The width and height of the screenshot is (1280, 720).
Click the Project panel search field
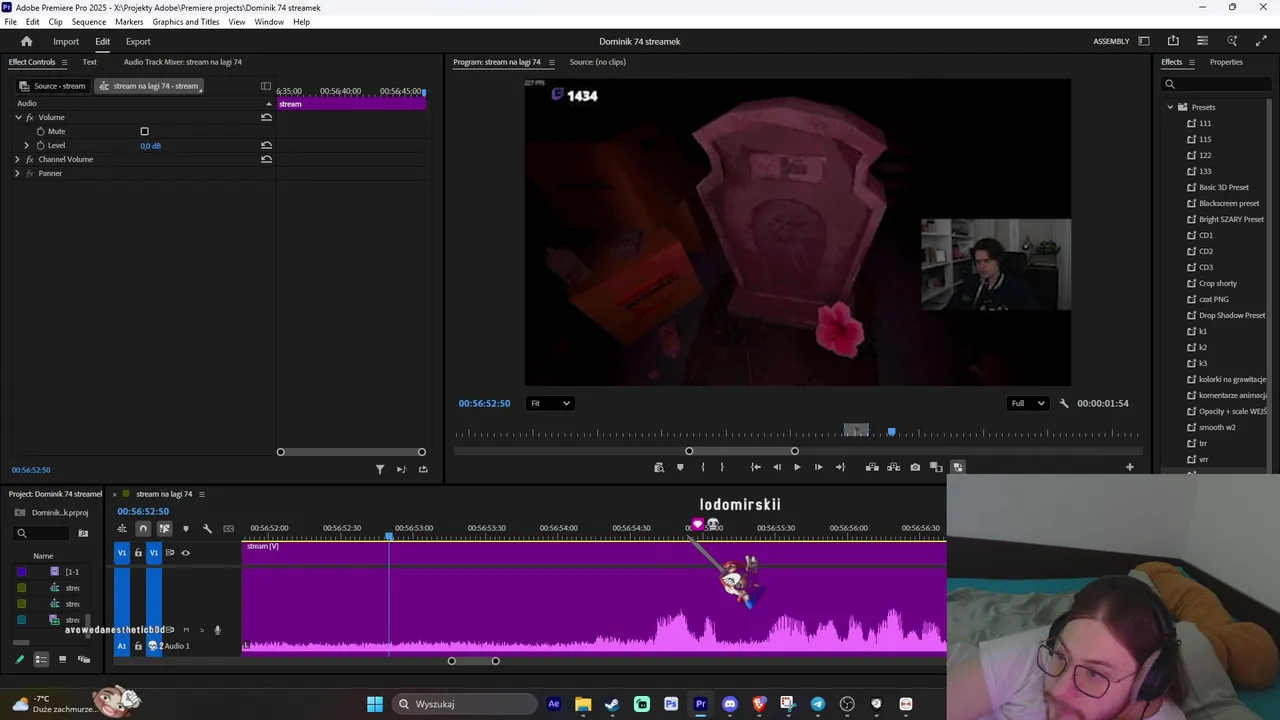click(40, 533)
